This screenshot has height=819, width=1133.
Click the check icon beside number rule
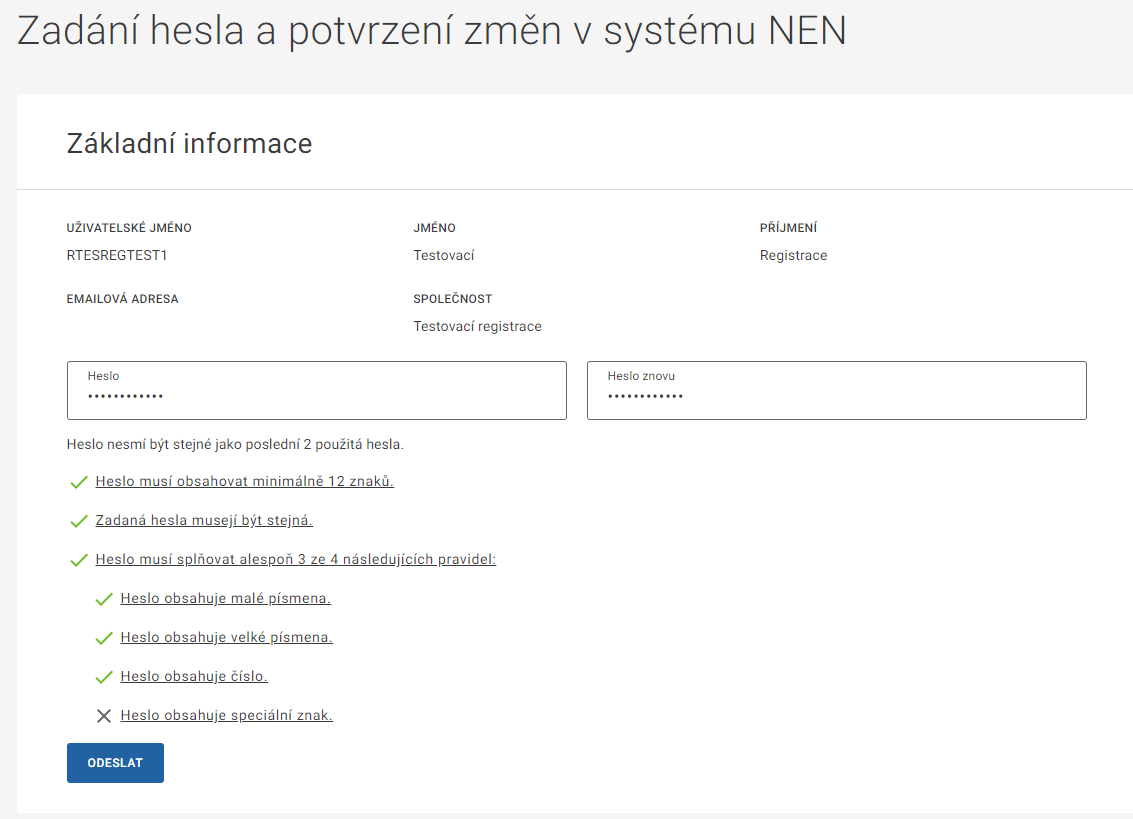(104, 677)
